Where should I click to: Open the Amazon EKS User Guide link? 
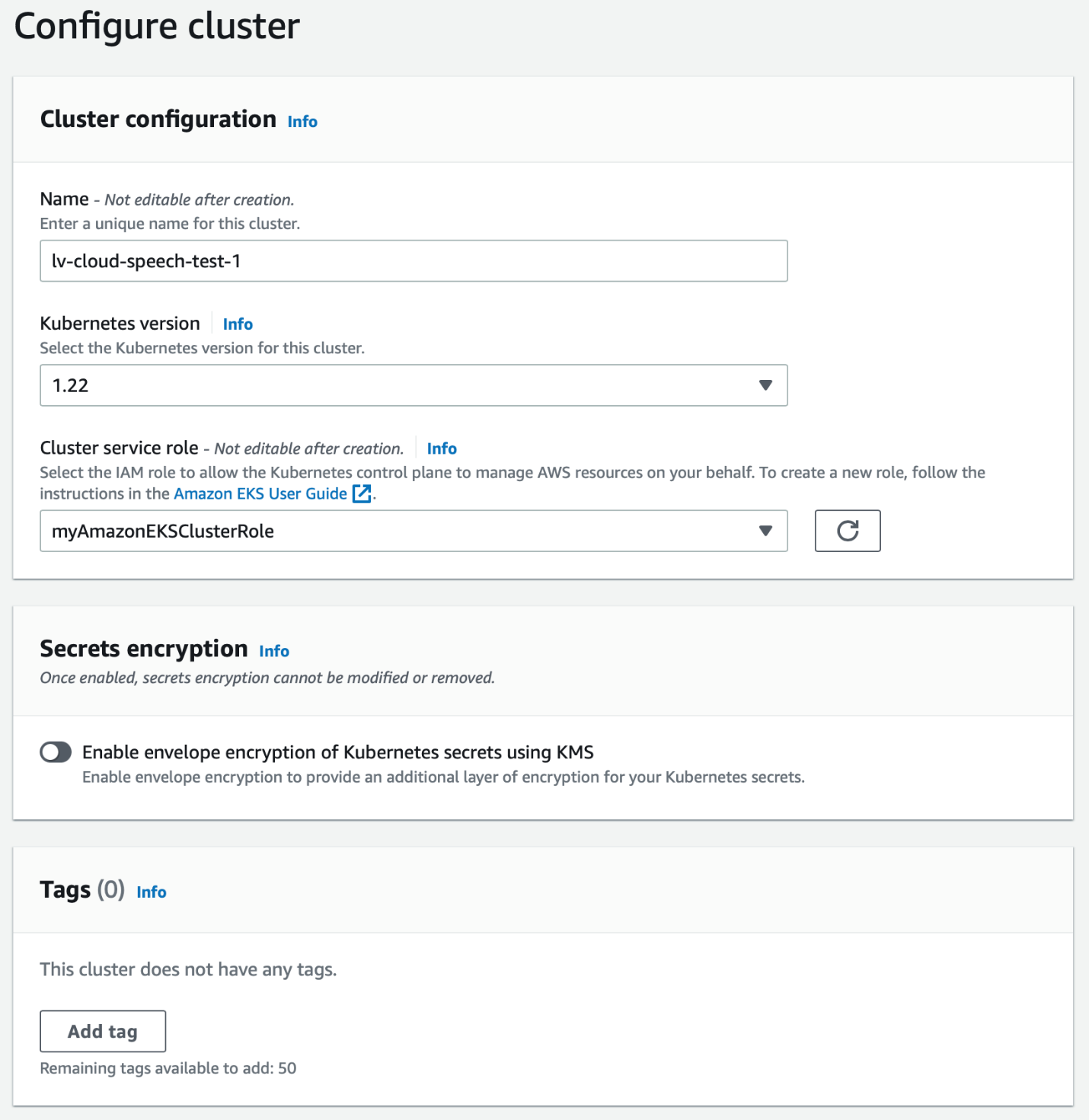point(260,494)
